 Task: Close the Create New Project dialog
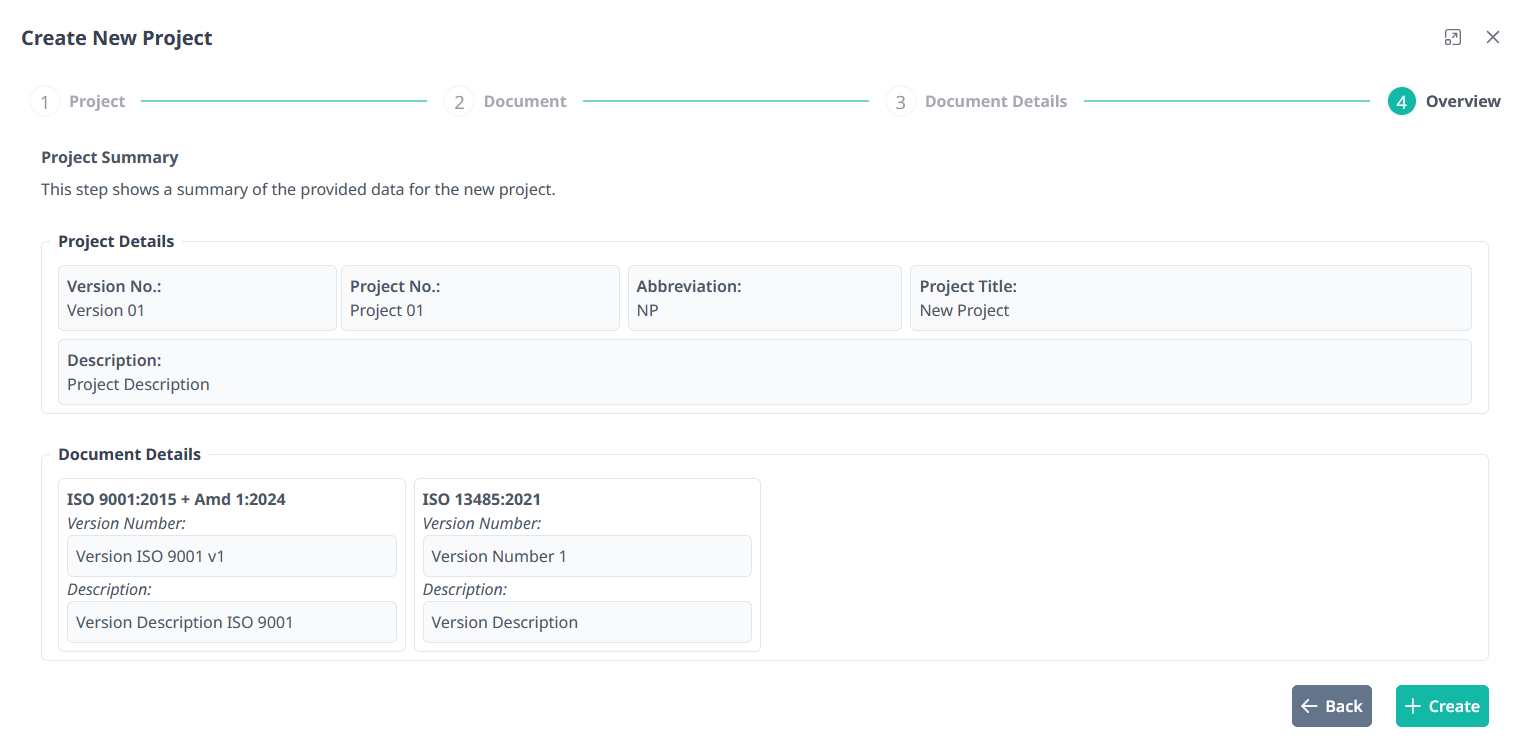coord(1493,37)
